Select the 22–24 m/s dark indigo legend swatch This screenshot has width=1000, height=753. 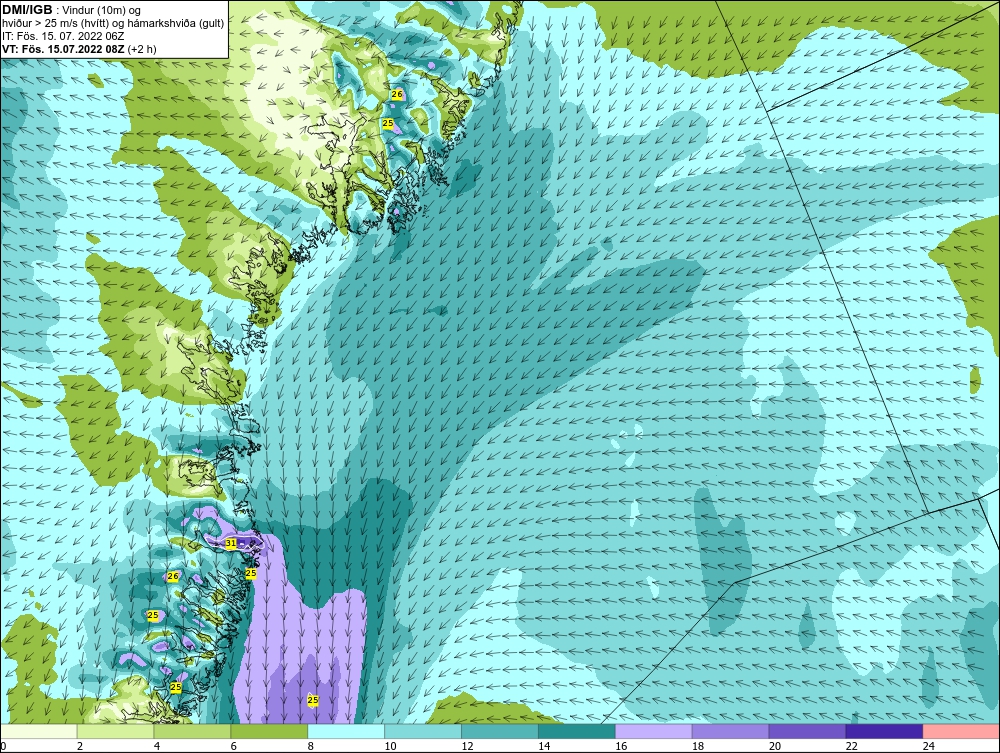[x=884, y=731]
